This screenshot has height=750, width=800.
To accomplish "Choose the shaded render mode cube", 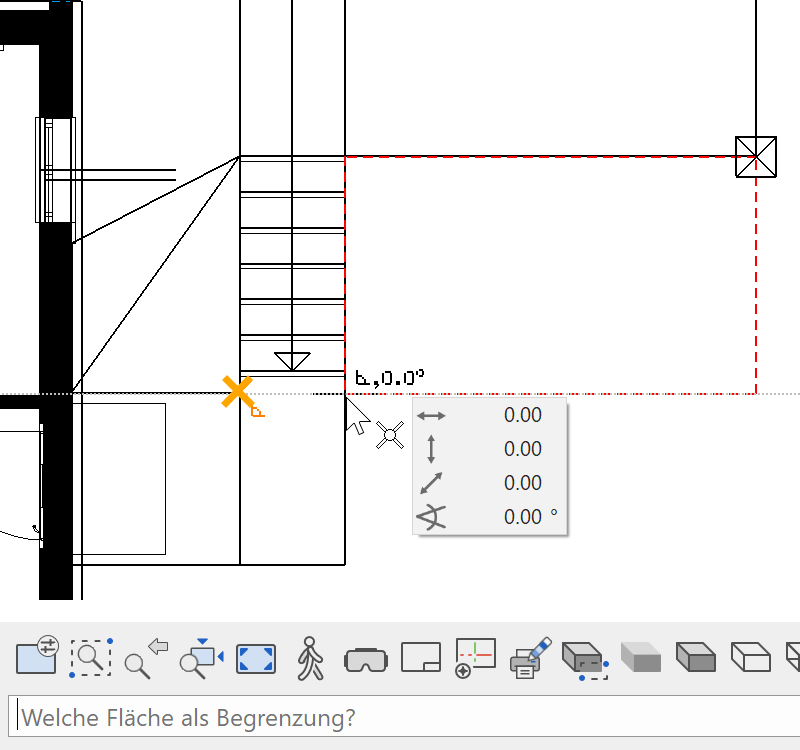I will [641, 658].
